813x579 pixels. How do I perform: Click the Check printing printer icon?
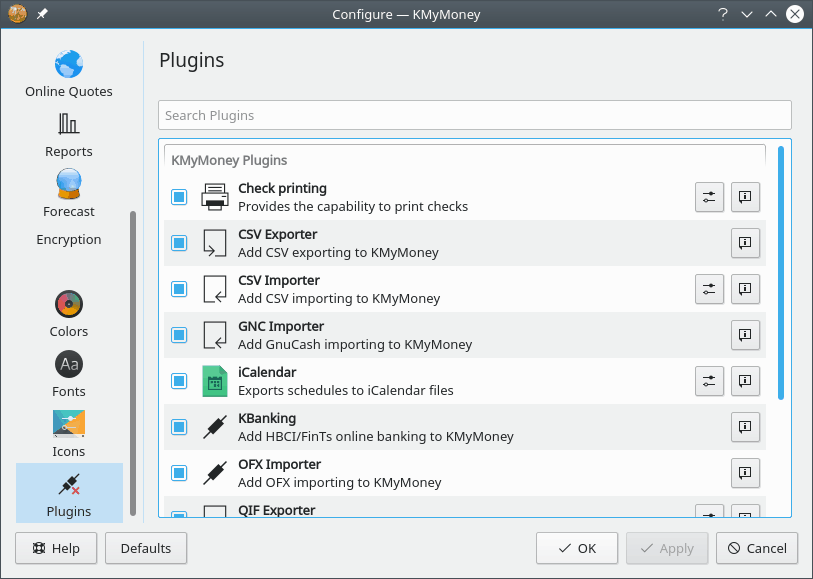[x=215, y=197]
